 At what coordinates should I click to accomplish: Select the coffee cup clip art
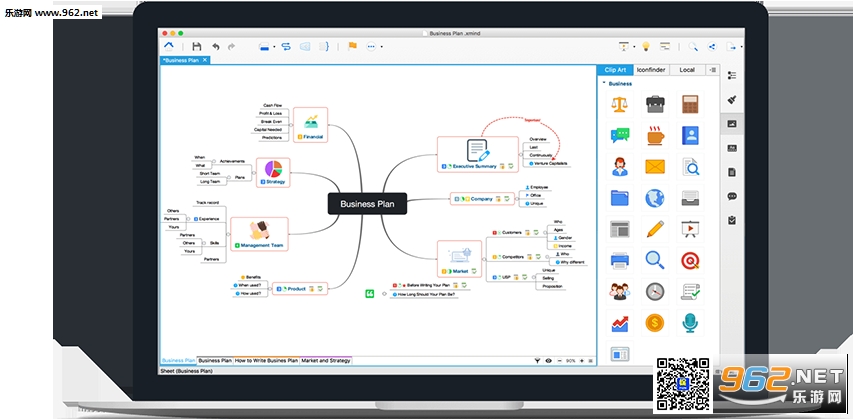(x=654, y=135)
